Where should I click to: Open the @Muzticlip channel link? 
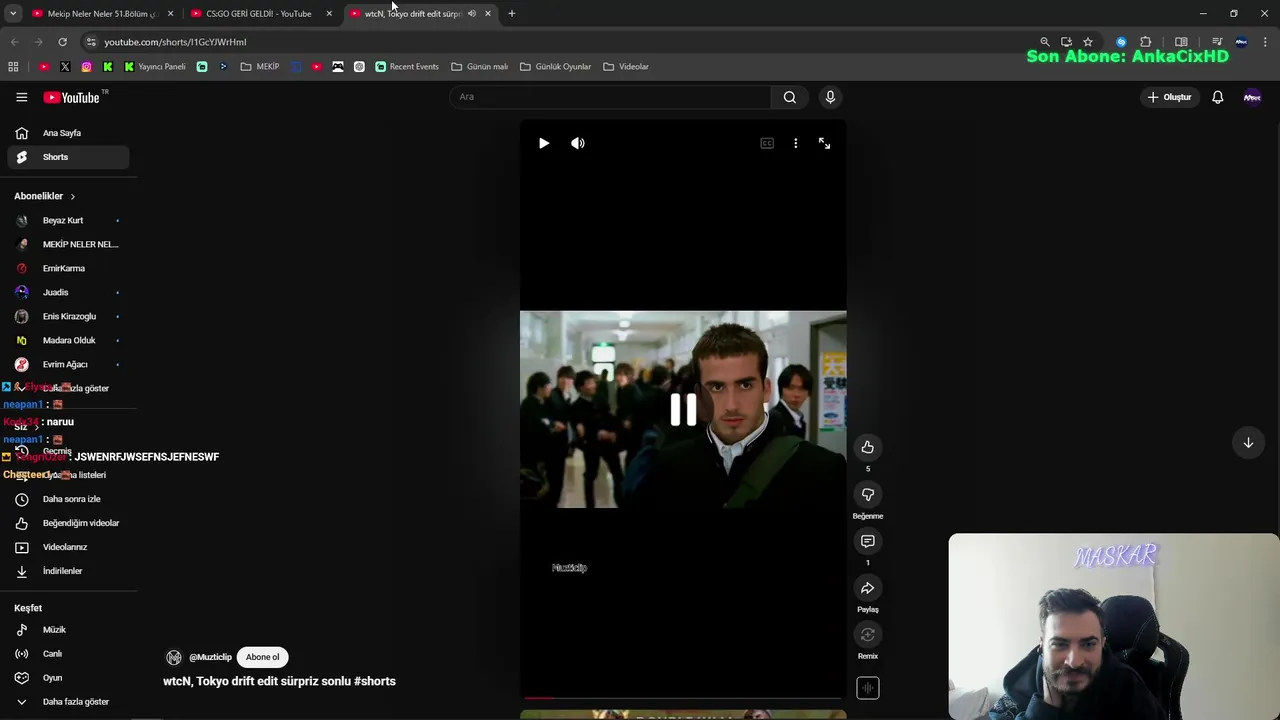(x=210, y=657)
